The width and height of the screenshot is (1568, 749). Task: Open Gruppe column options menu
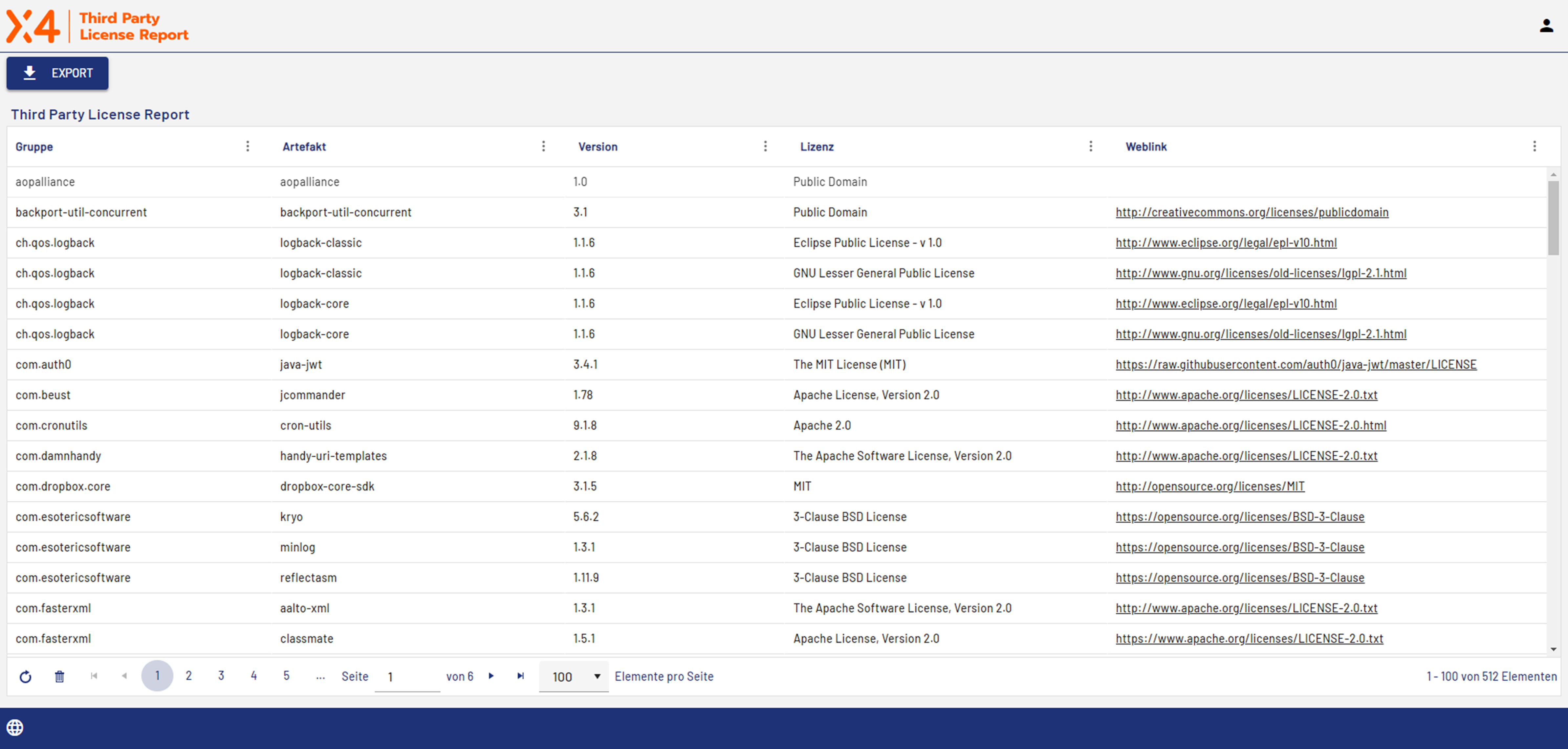click(247, 146)
